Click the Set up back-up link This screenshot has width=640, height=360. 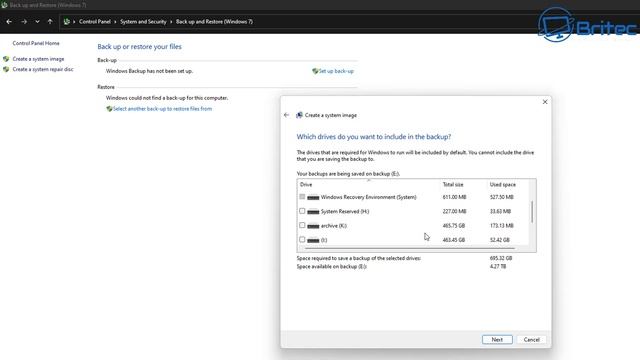pos(336,71)
